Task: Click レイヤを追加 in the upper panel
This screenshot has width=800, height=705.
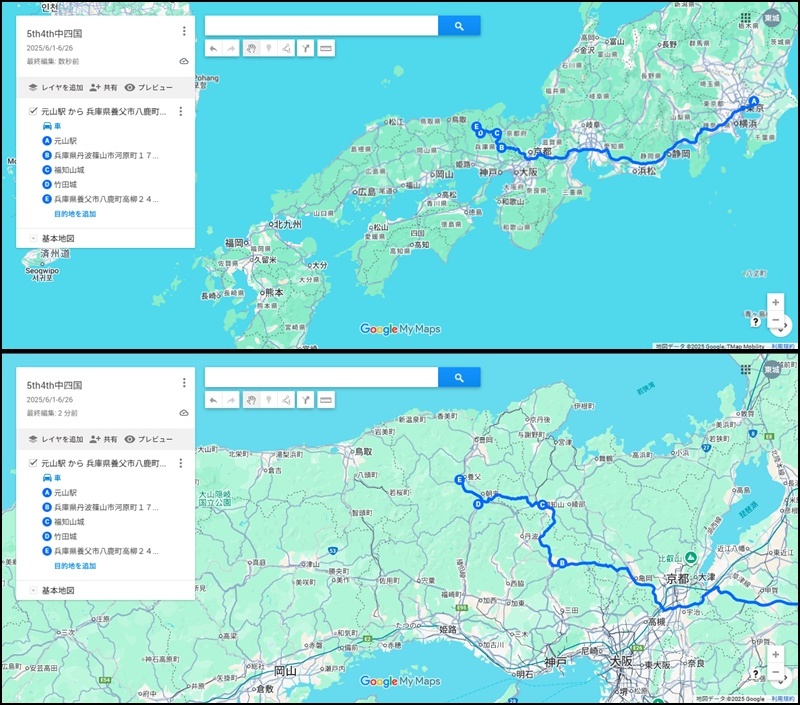Action: [56, 88]
